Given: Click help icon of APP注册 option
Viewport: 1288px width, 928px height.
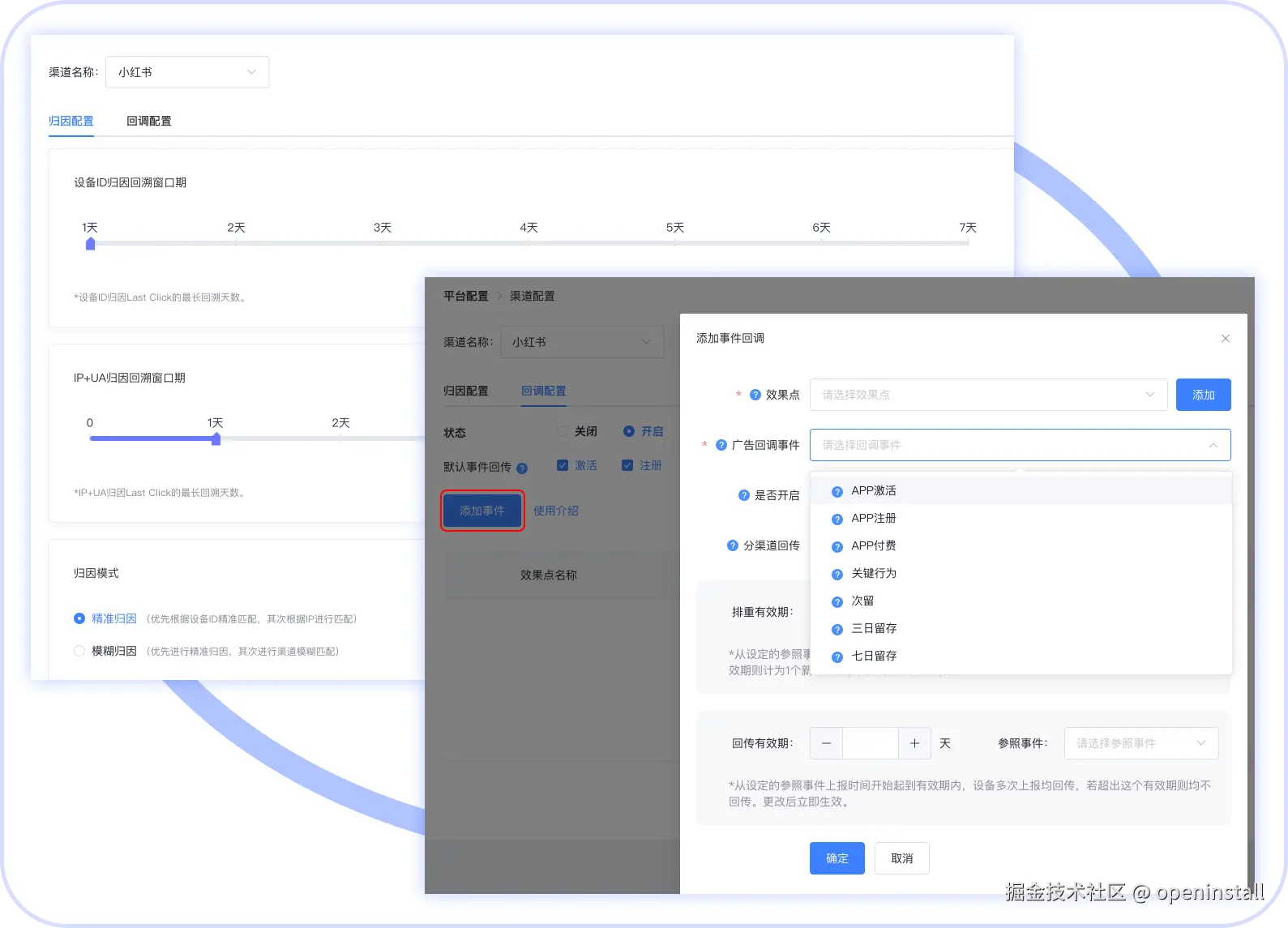Looking at the screenshot, I should tap(837, 520).
